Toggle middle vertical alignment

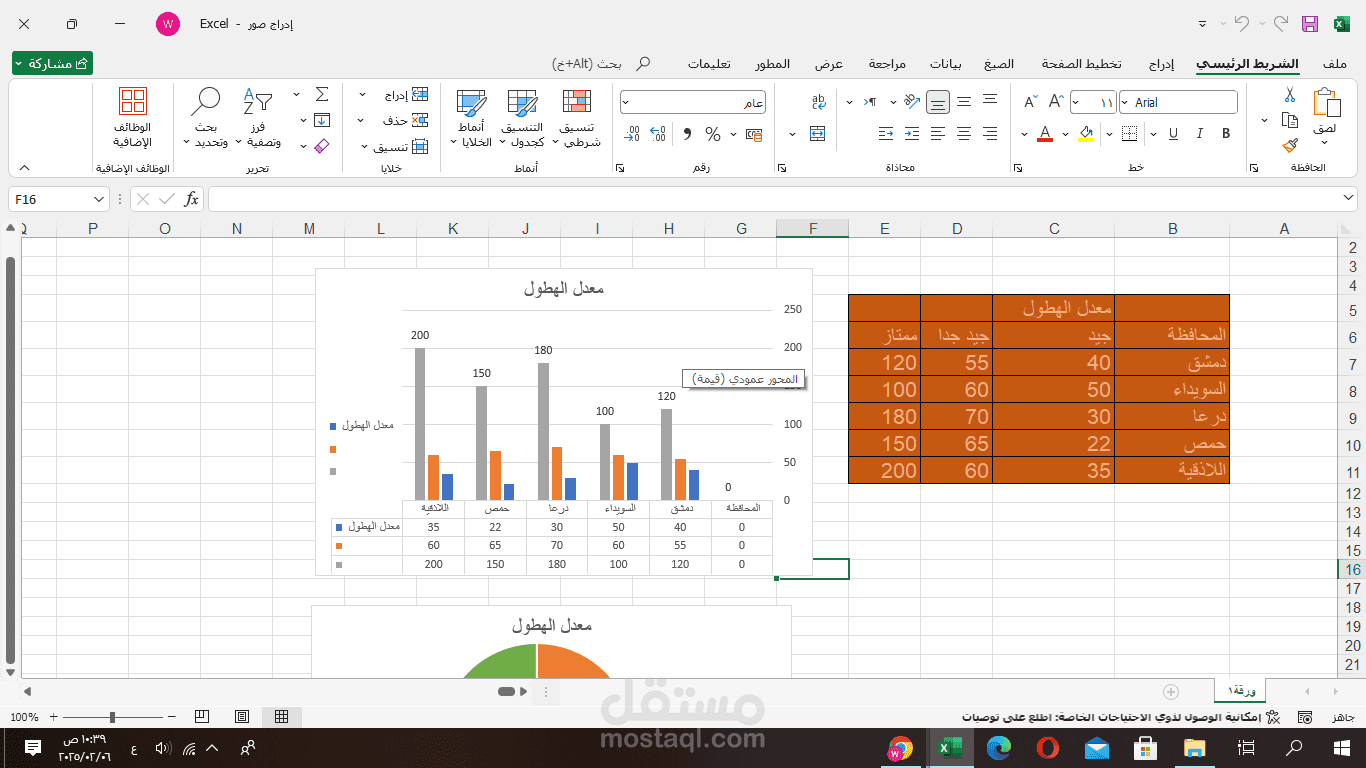pyautogui.click(x=964, y=102)
